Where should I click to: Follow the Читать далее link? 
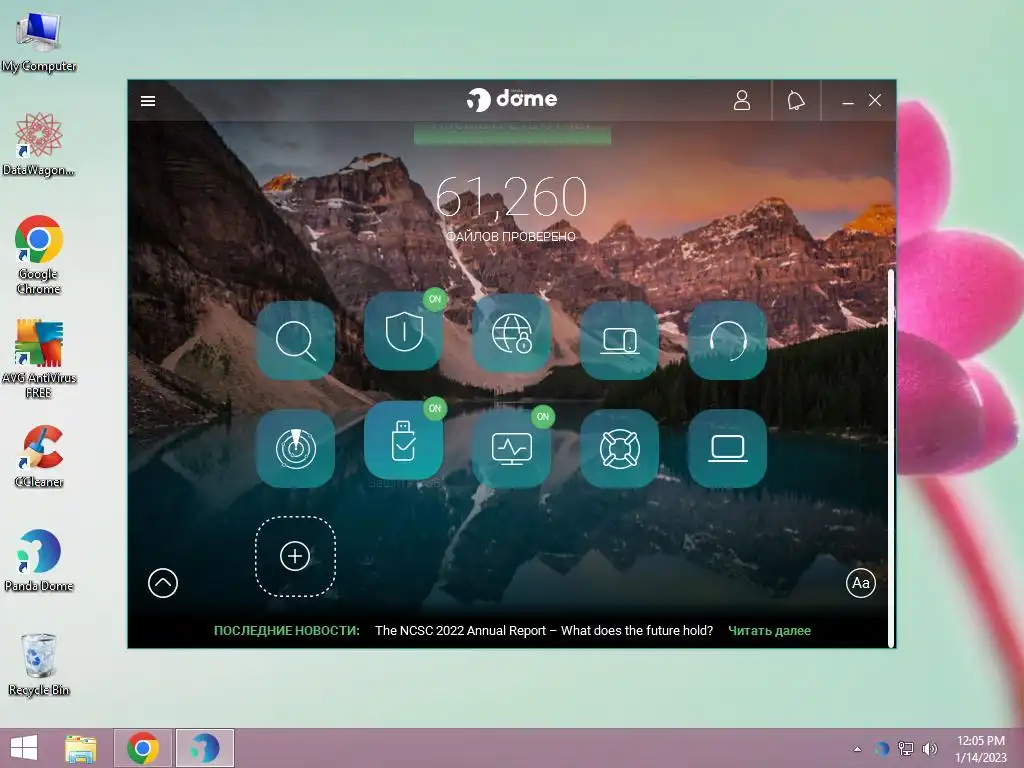tap(769, 631)
